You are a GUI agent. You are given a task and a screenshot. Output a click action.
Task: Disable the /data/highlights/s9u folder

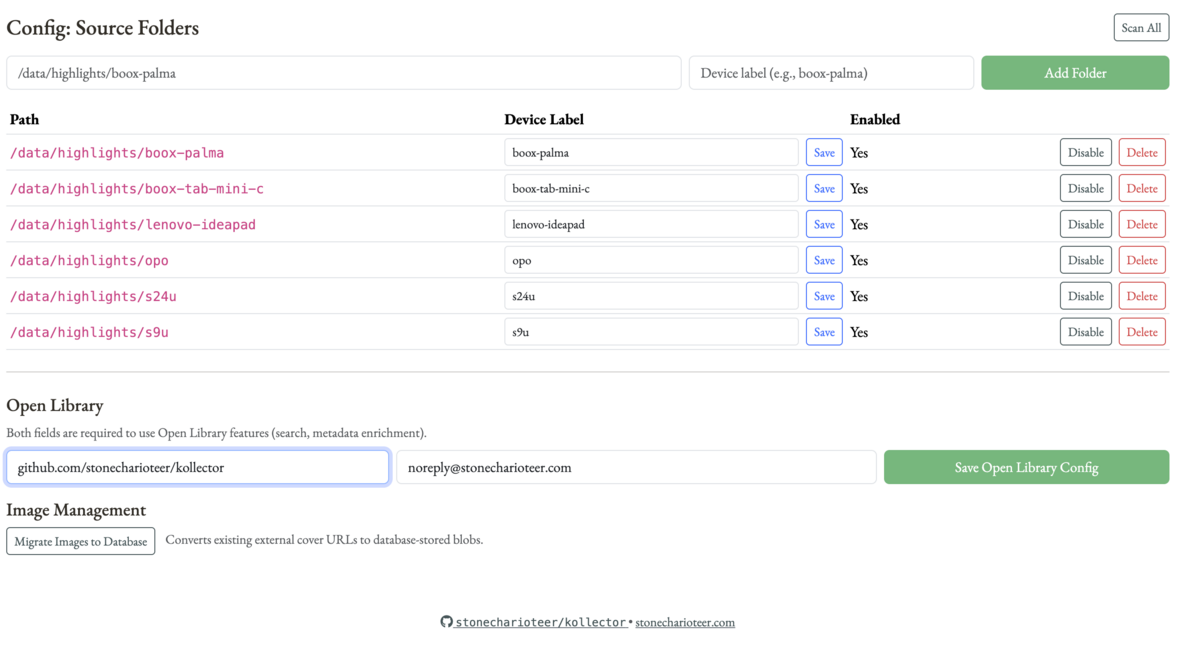click(1085, 331)
